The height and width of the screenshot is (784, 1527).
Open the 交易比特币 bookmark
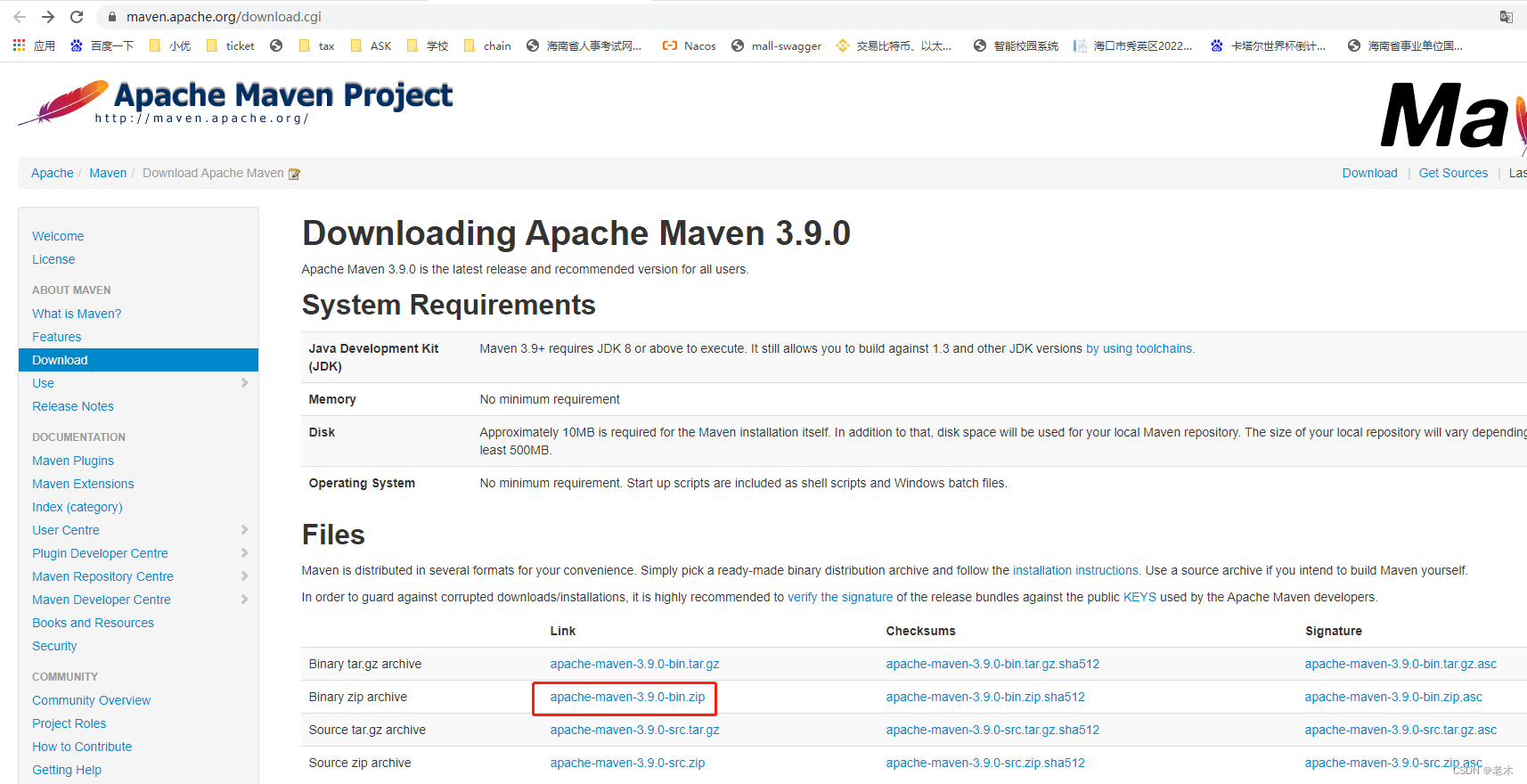click(894, 45)
